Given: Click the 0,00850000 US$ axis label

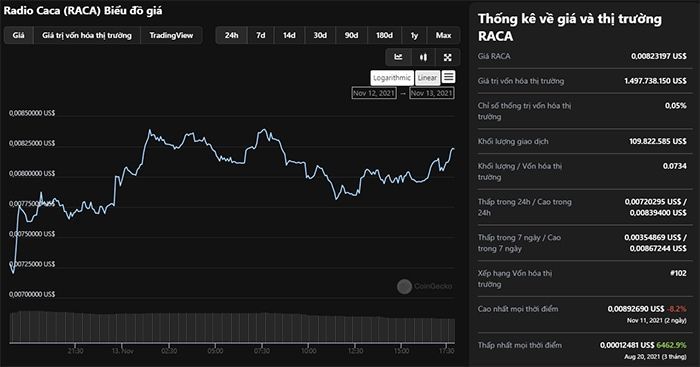Looking at the screenshot, I should click(x=32, y=113).
